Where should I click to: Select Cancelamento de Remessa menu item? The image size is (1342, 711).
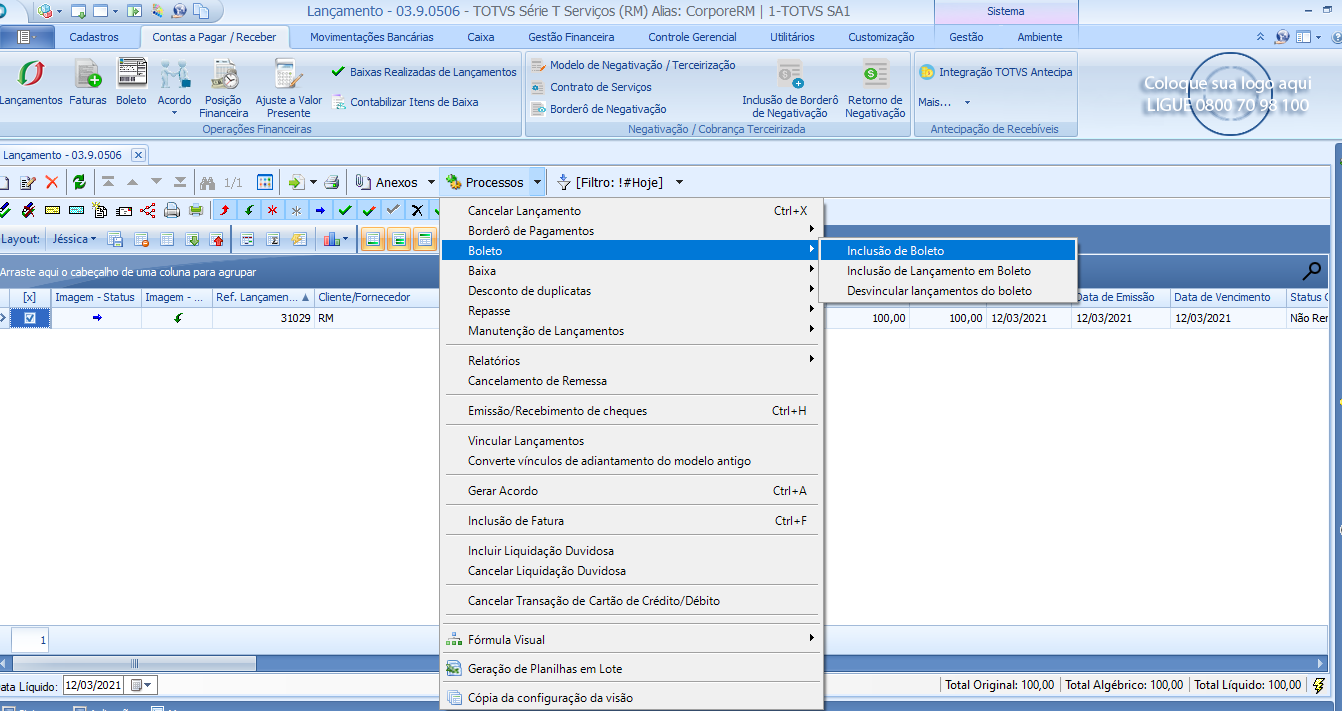click(x=632, y=381)
